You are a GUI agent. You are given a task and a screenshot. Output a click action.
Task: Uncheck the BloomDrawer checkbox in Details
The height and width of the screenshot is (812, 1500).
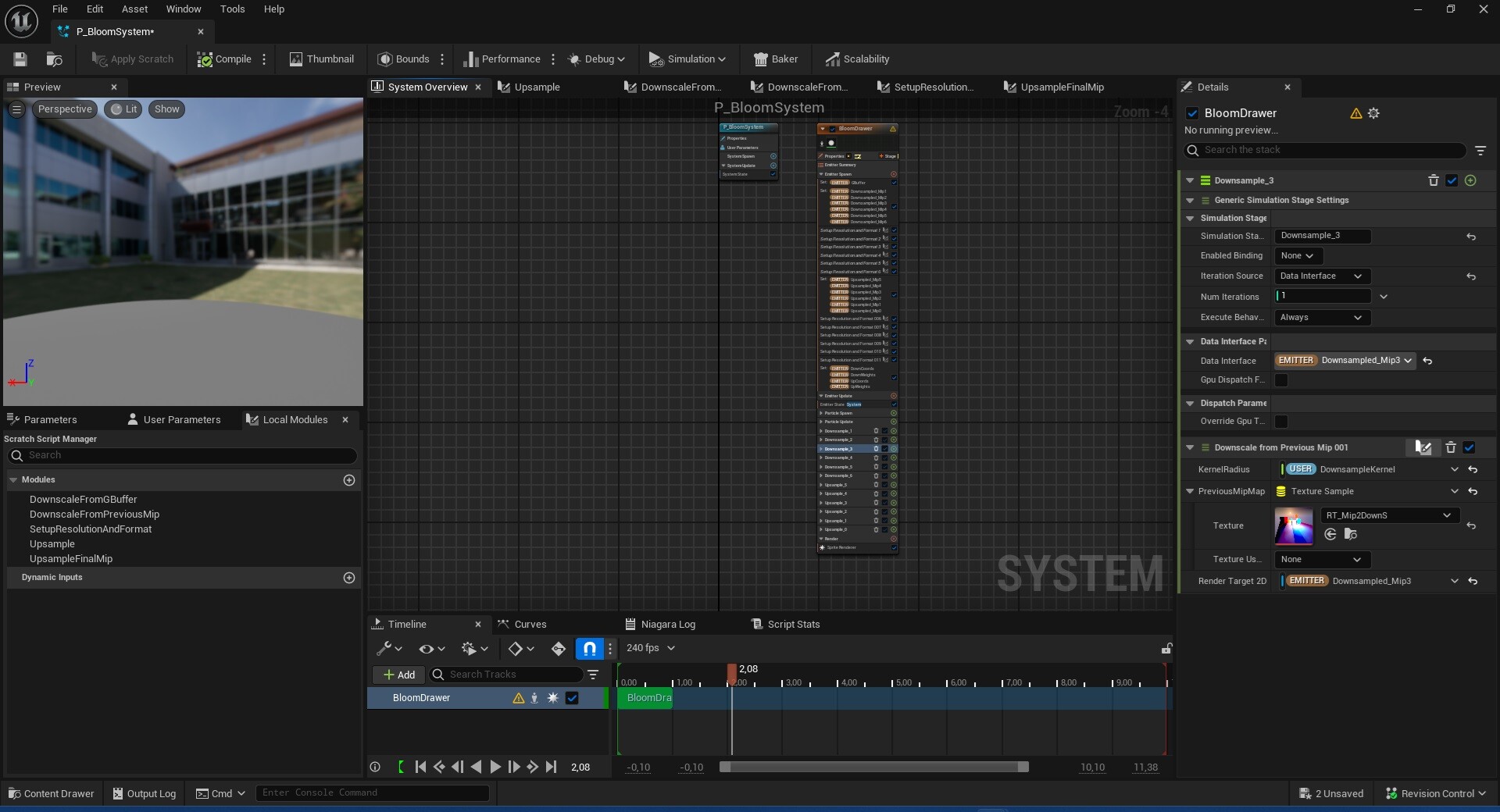(x=1192, y=113)
